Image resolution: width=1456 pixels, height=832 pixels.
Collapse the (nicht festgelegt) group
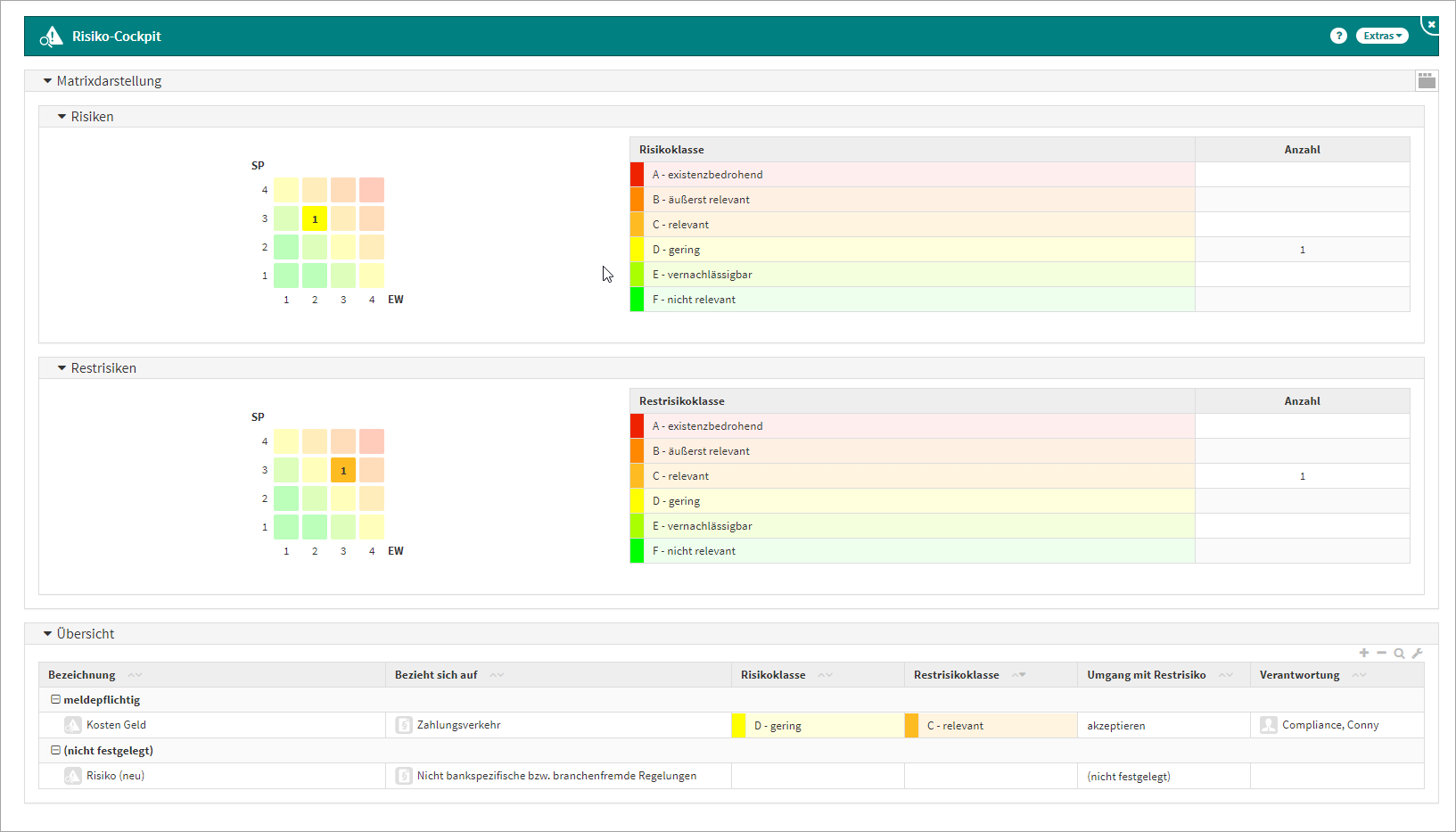[55, 751]
